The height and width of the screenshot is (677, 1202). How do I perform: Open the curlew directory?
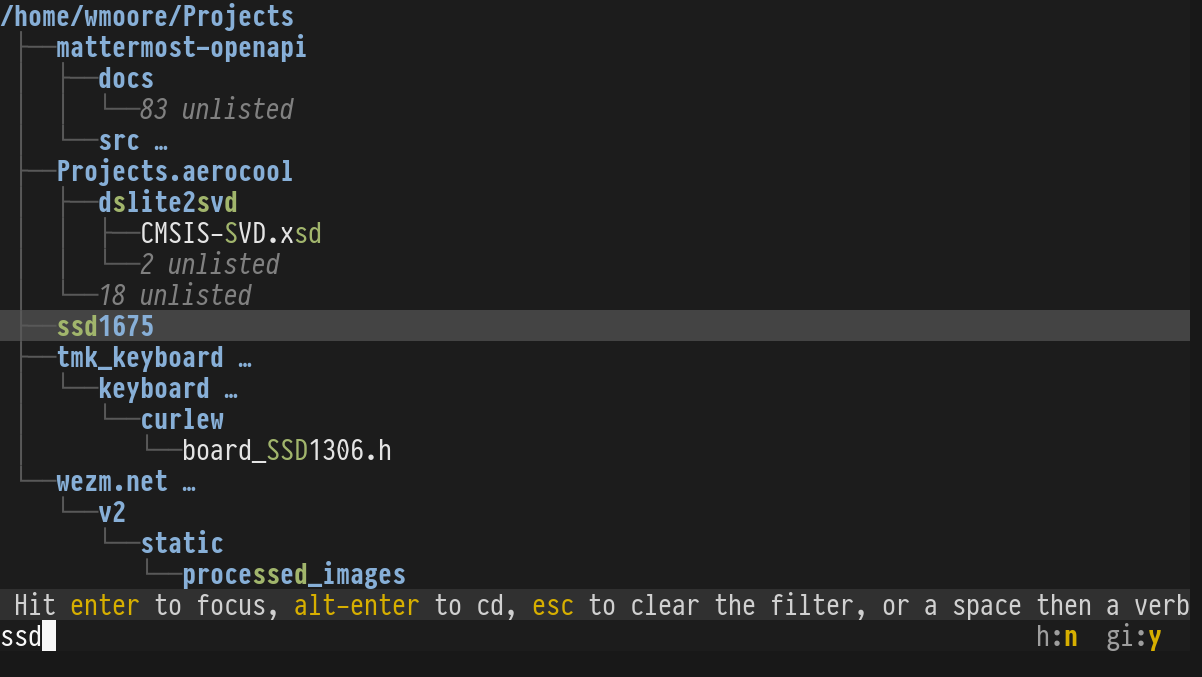(x=182, y=420)
